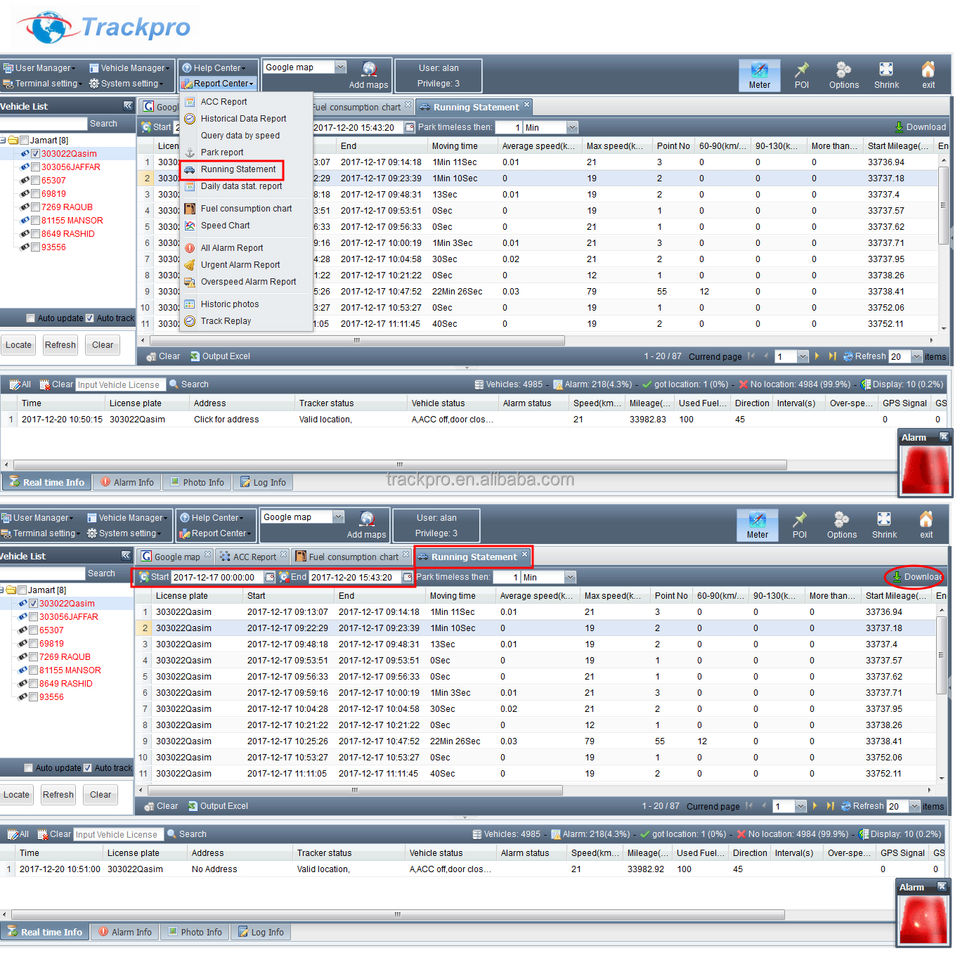Uncheck 303022Qasim in the upper vehicle list
The image size is (960, 960).
[36, 154]
